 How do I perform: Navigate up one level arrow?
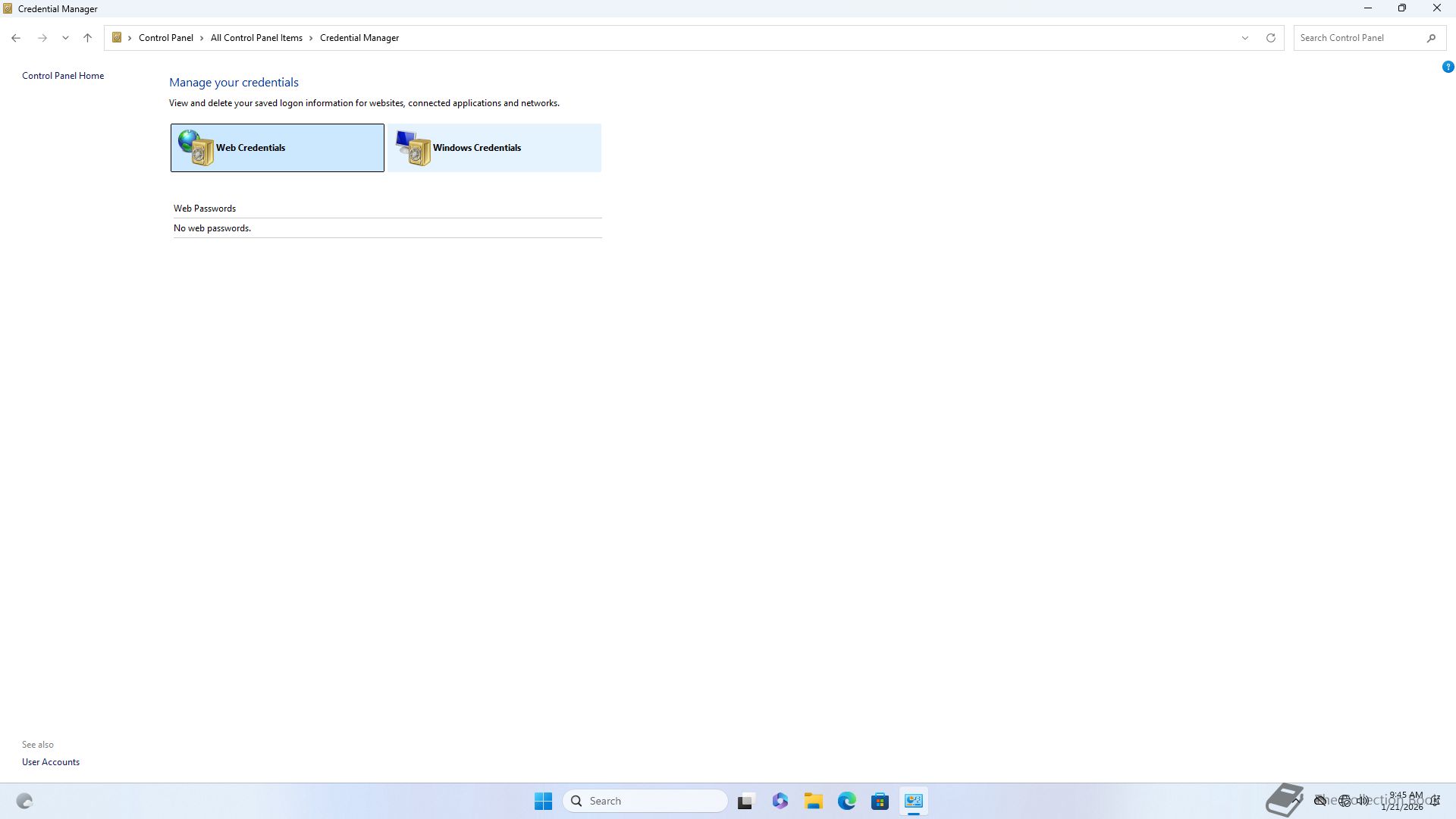[87, 38]
